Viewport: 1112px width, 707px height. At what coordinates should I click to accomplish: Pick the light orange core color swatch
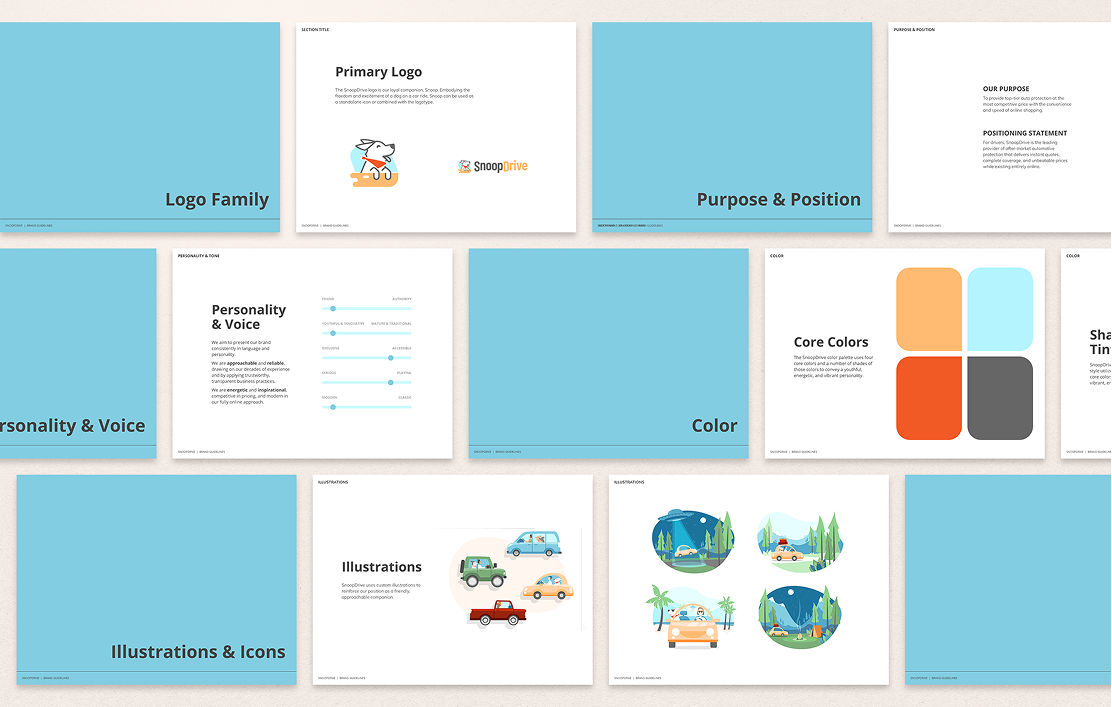(x=929, y=309)
